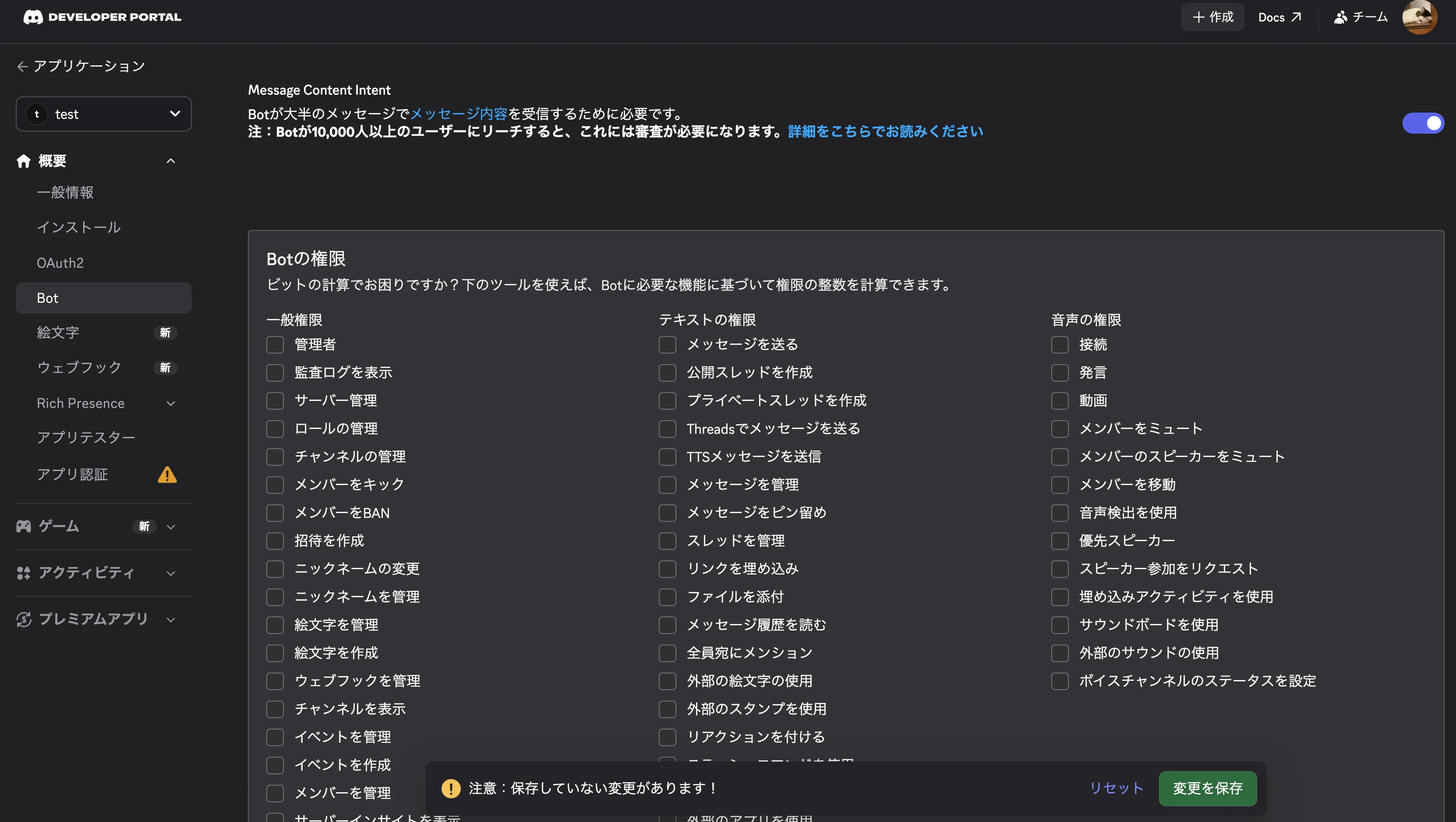Go to インストール page

point(103,227)
